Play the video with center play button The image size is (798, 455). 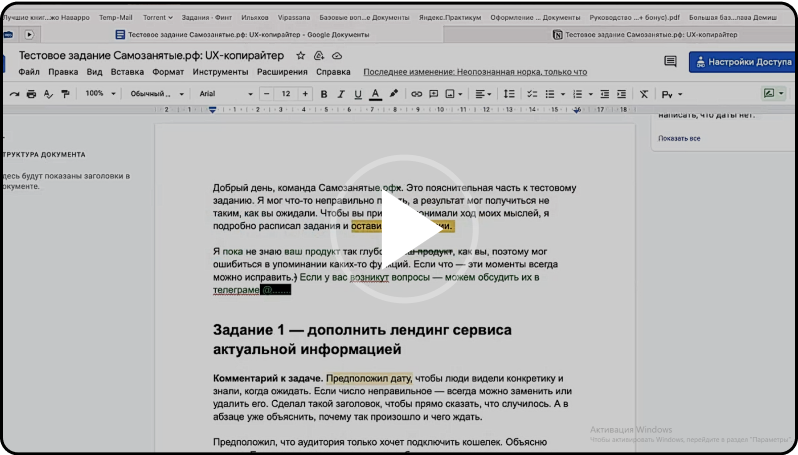click(x=405, y=229)
